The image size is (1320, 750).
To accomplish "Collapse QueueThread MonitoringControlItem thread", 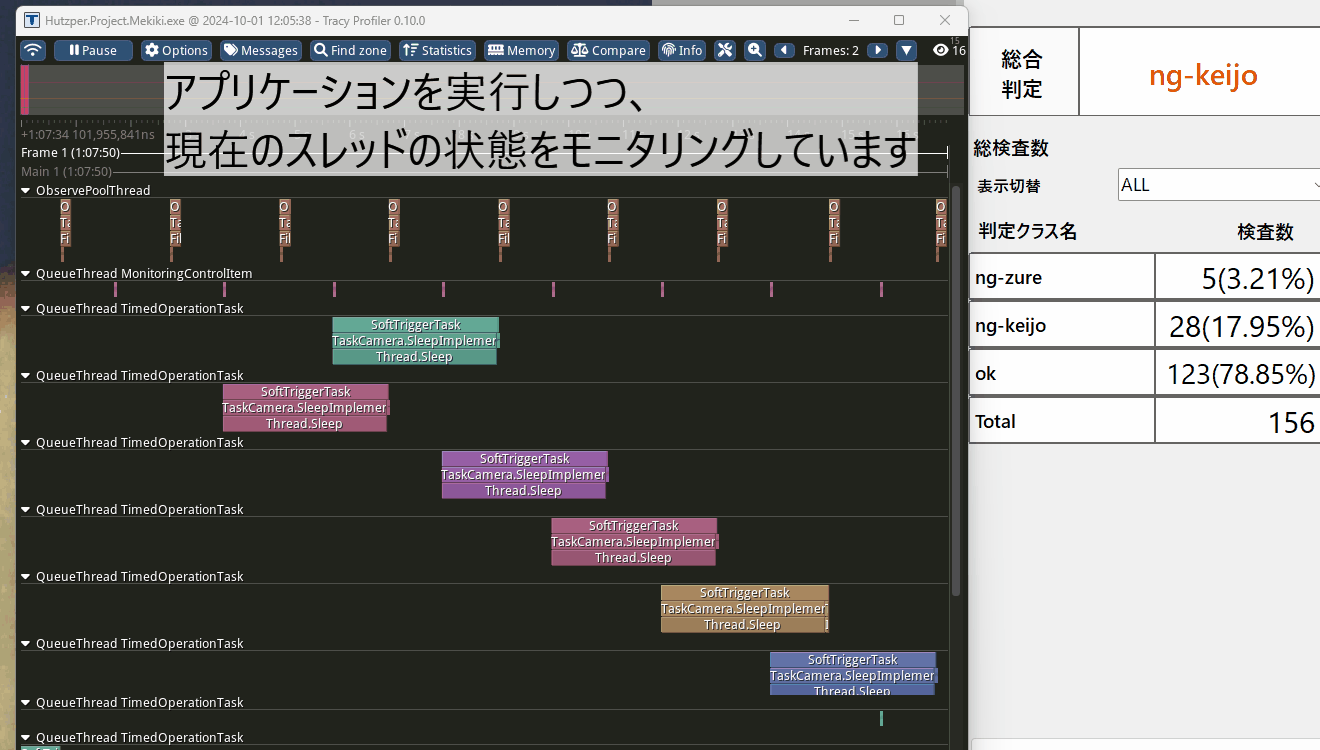I will 27,273.
